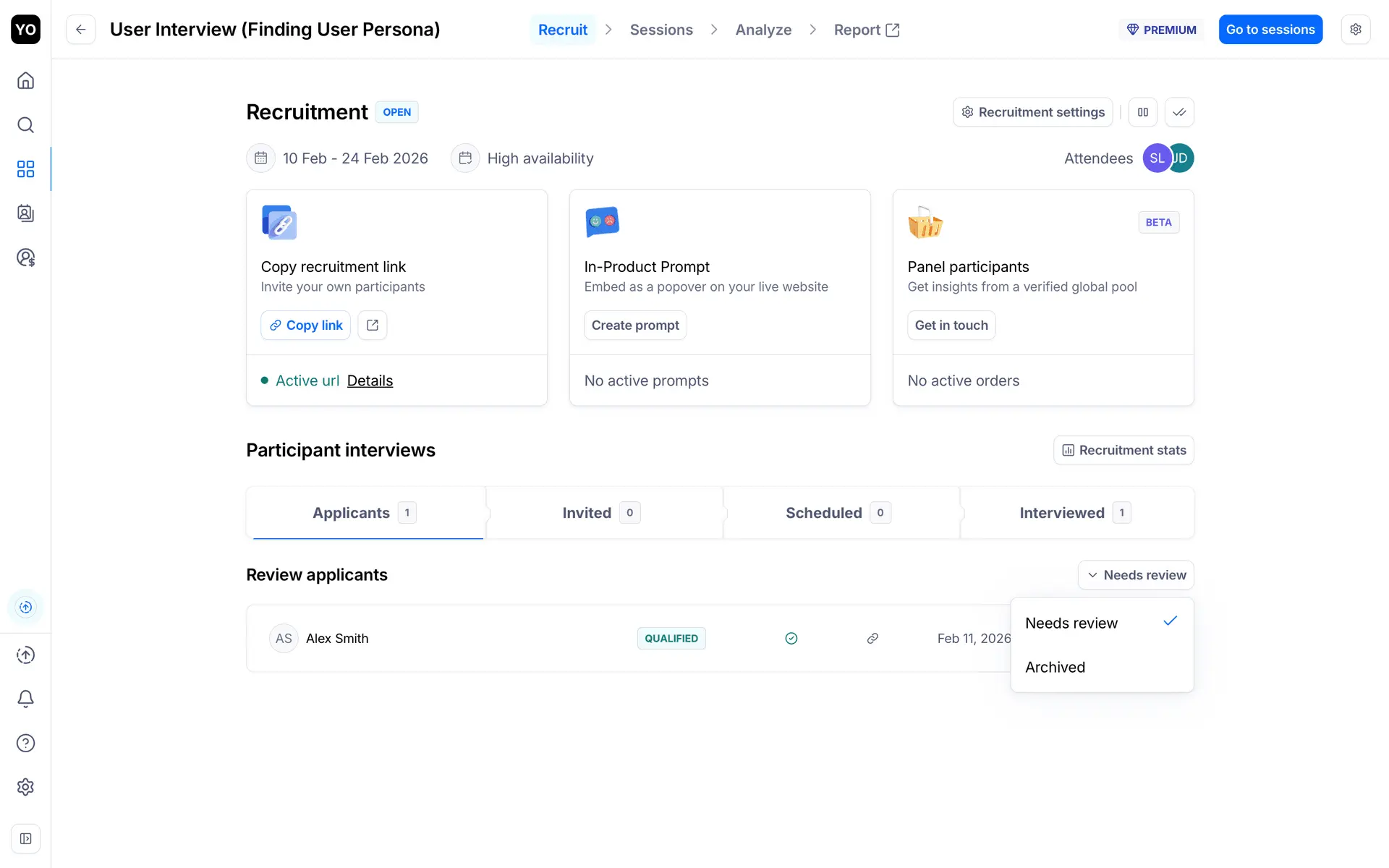Viewport: 1389px width, 868px height.
Task: Go to the Sessions step
Action: click(661, 30)
